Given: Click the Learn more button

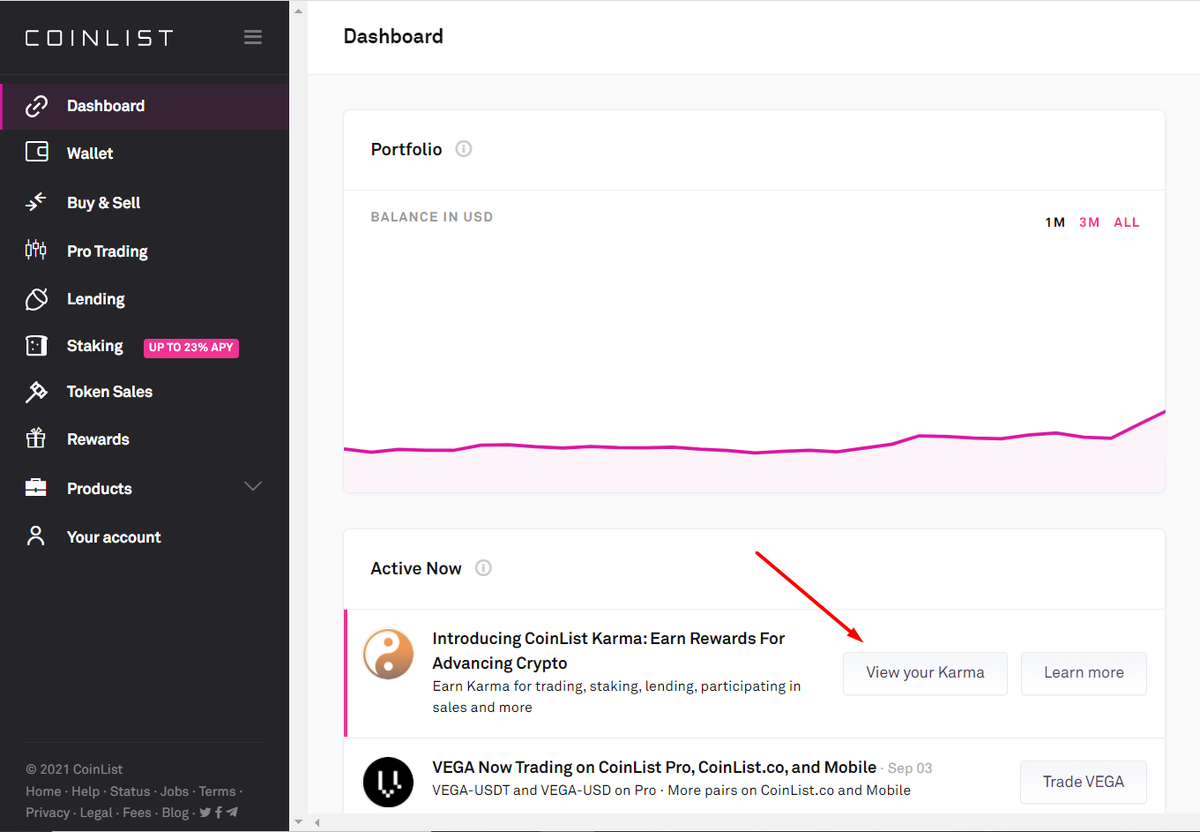Looking at the screenshot, I should tap(1084, 673).
